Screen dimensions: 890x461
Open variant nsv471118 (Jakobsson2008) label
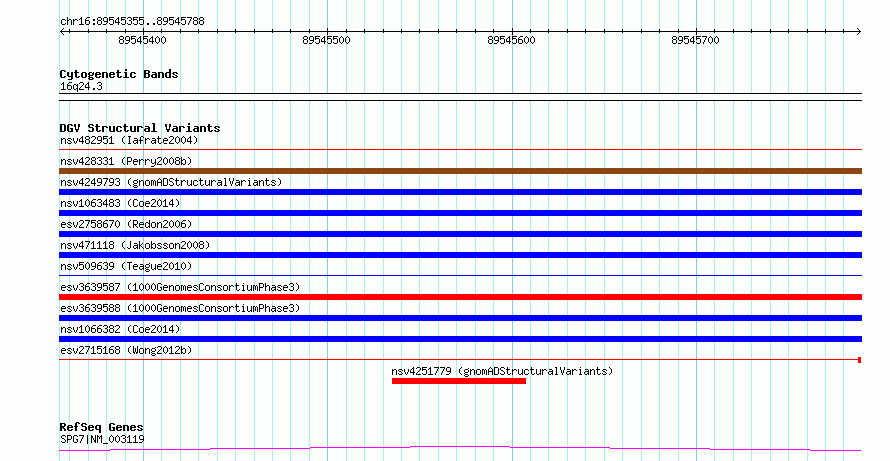(135, 245)
